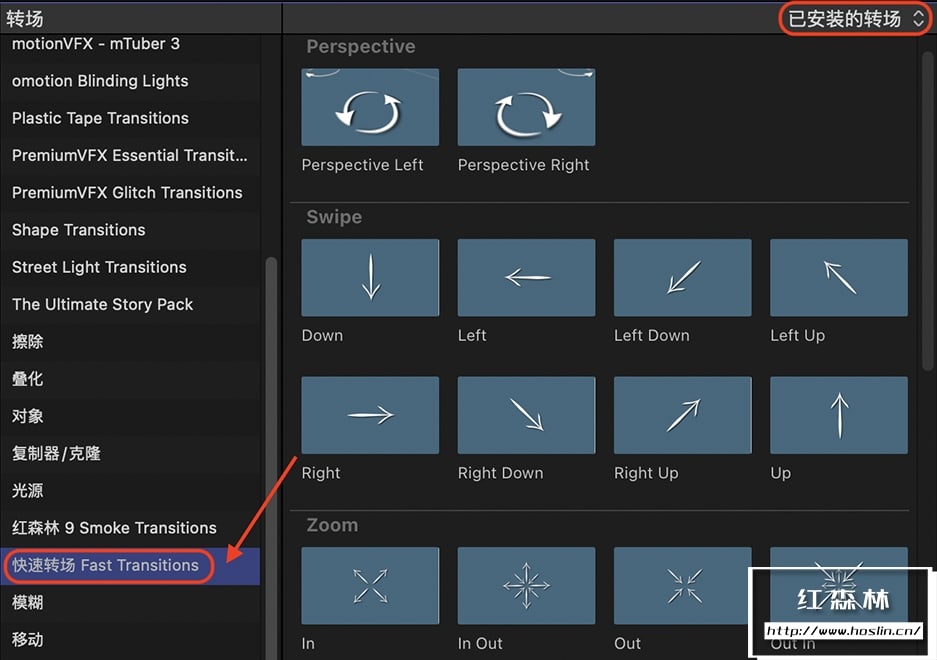Choose the Swipe Down arrow transition

(x=370, y=277)
